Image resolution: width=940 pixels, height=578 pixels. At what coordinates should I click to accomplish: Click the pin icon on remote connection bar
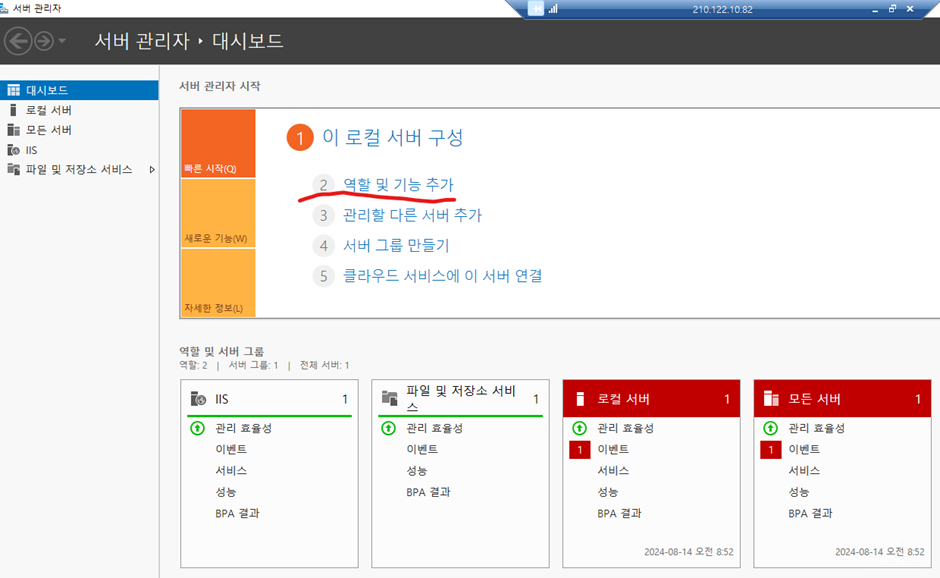pos(536,8)
